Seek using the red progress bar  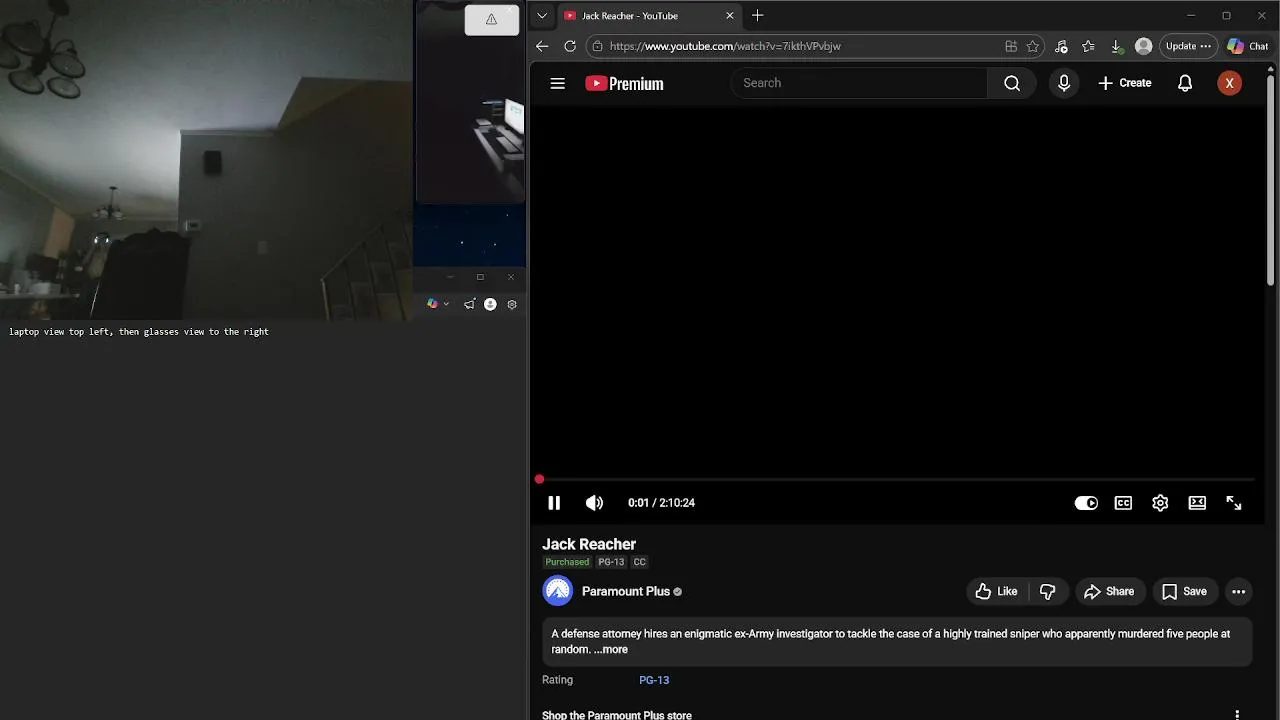click(x=896, y=480)
